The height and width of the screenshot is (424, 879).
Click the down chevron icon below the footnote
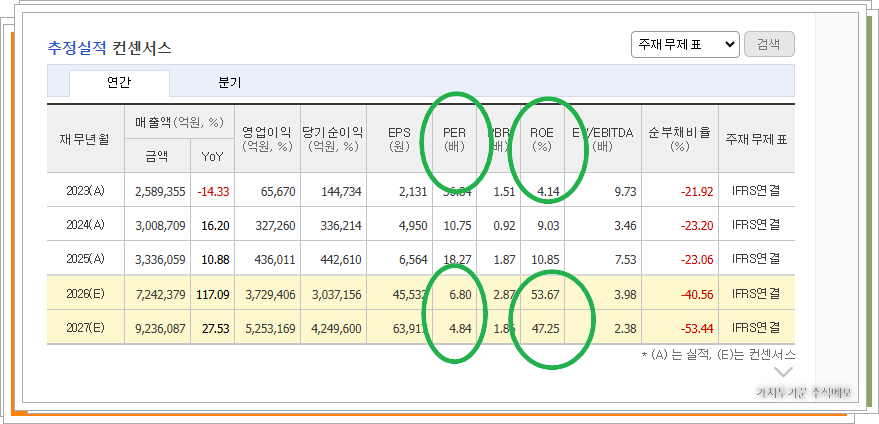[x=783, y=371]
